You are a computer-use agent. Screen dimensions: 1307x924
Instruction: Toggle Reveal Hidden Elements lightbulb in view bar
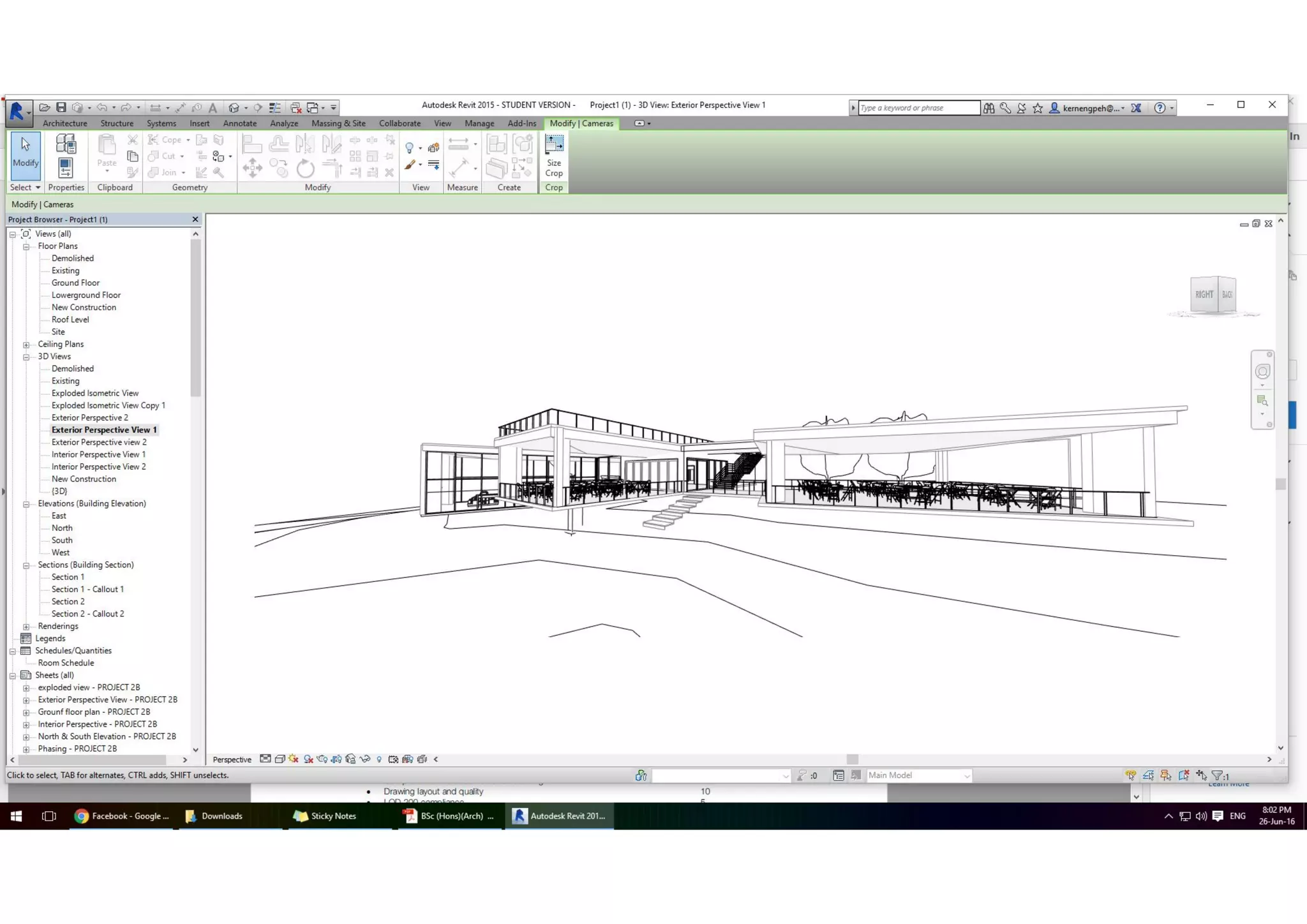(x=379, y=759)
